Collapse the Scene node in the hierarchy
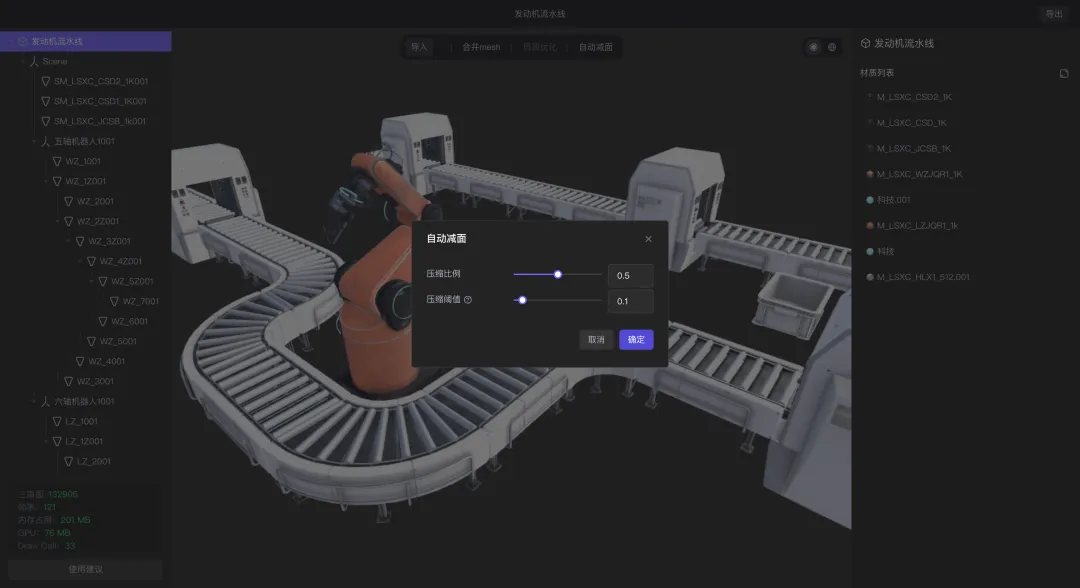 pyautogui.click(x=23, y=61)
